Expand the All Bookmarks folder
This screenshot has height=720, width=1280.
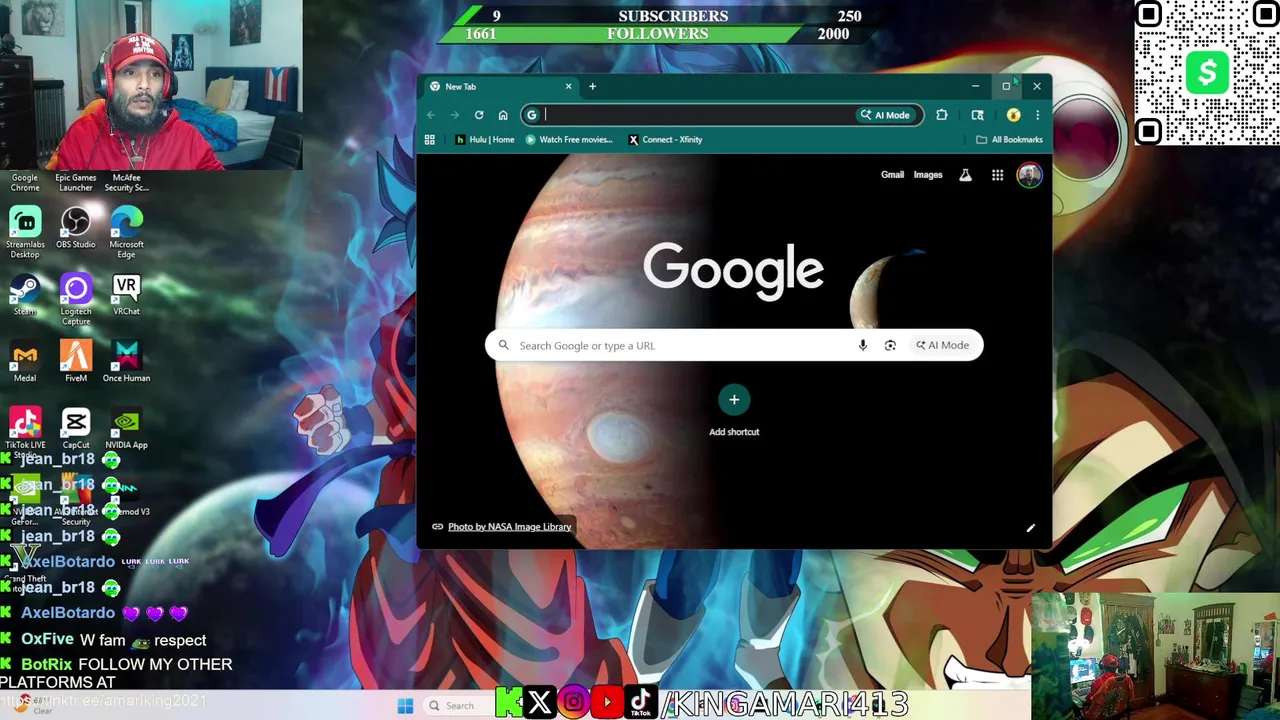pyautogui.click(x=1009, y=140)
